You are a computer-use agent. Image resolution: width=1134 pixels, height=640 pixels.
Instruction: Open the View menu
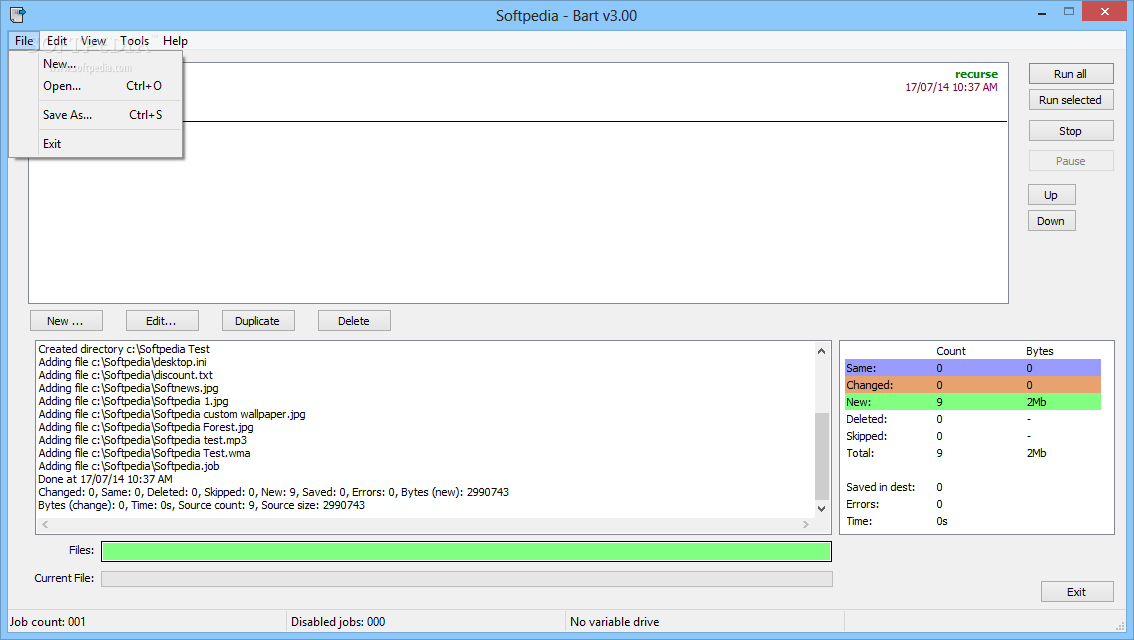(93, 40)
